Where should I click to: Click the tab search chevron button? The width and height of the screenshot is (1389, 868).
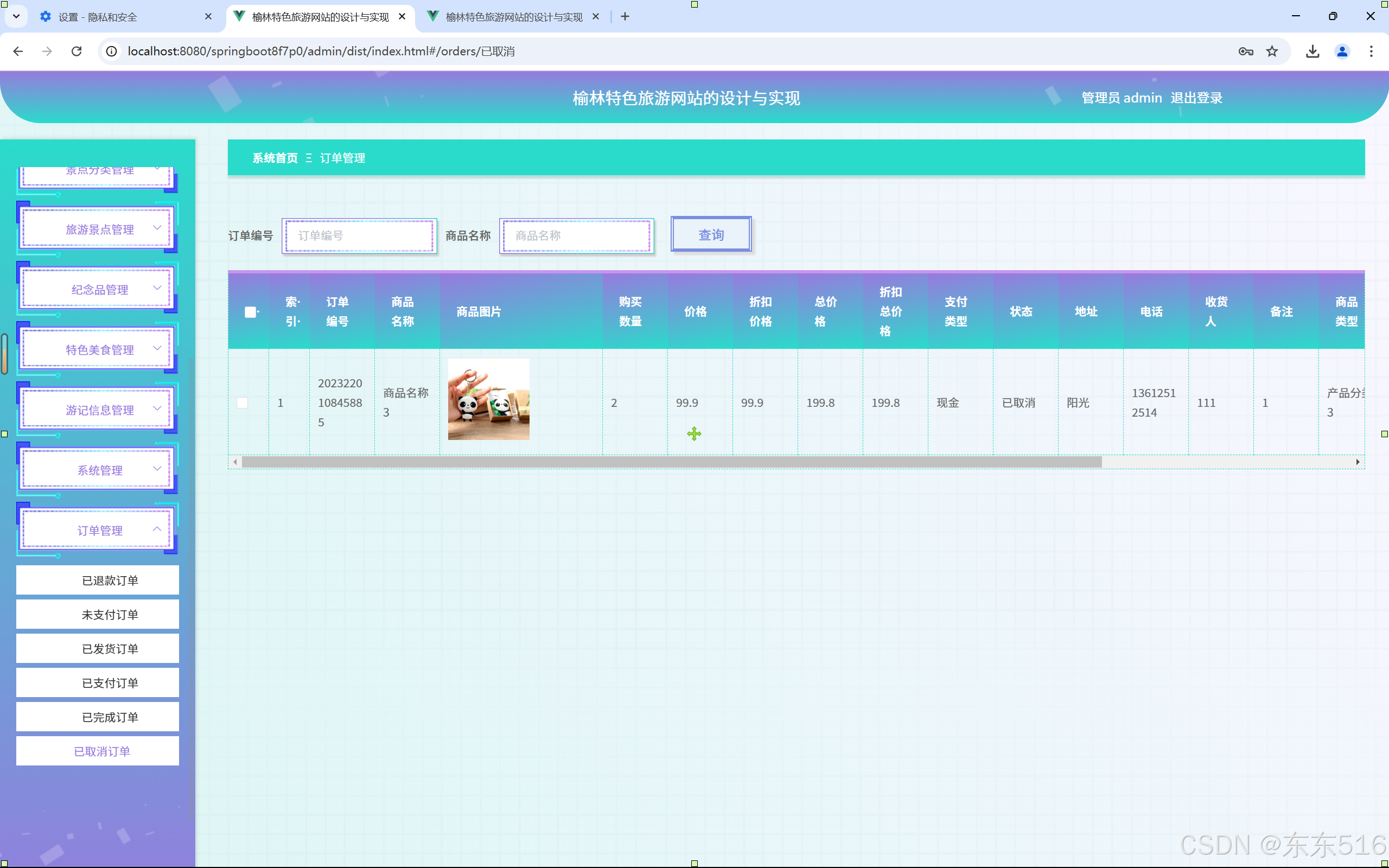click(x=16, y=17)
